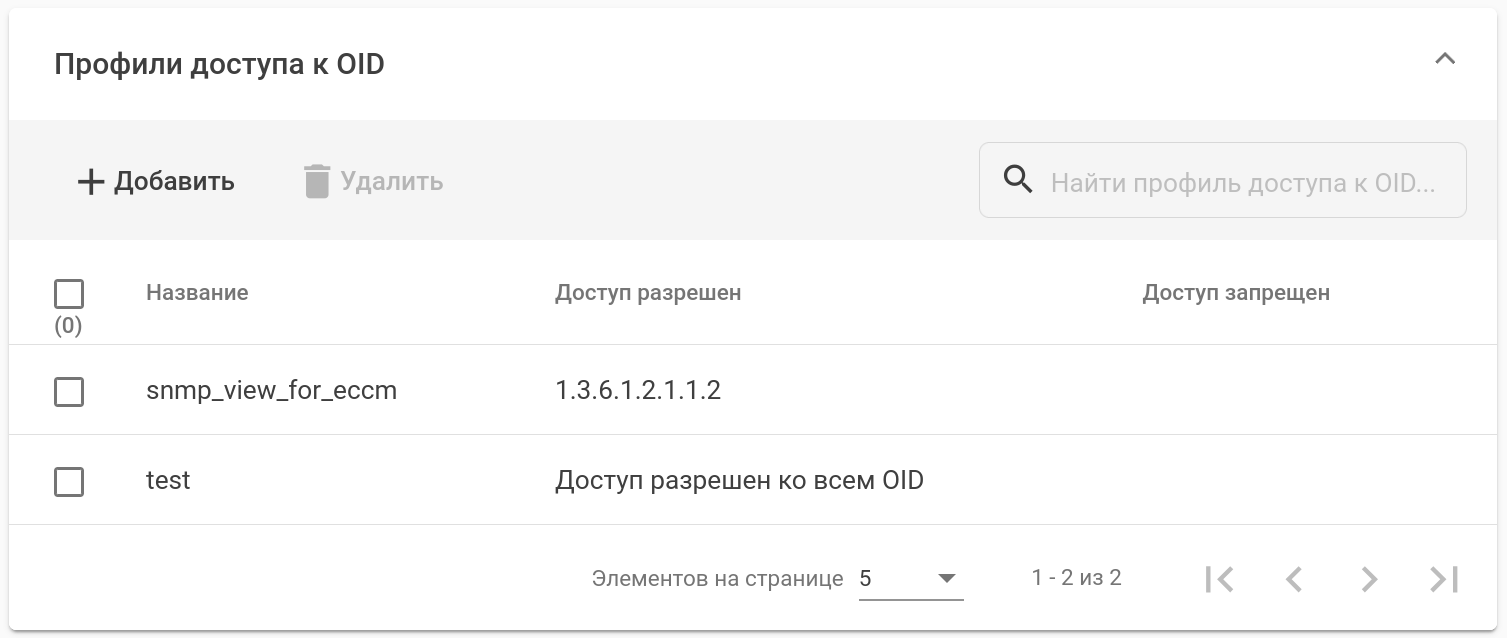Viewport: 1507px width, 638px height.
Task: Click the magnifying glass search icon
Action: click(x=1018, y=180)
